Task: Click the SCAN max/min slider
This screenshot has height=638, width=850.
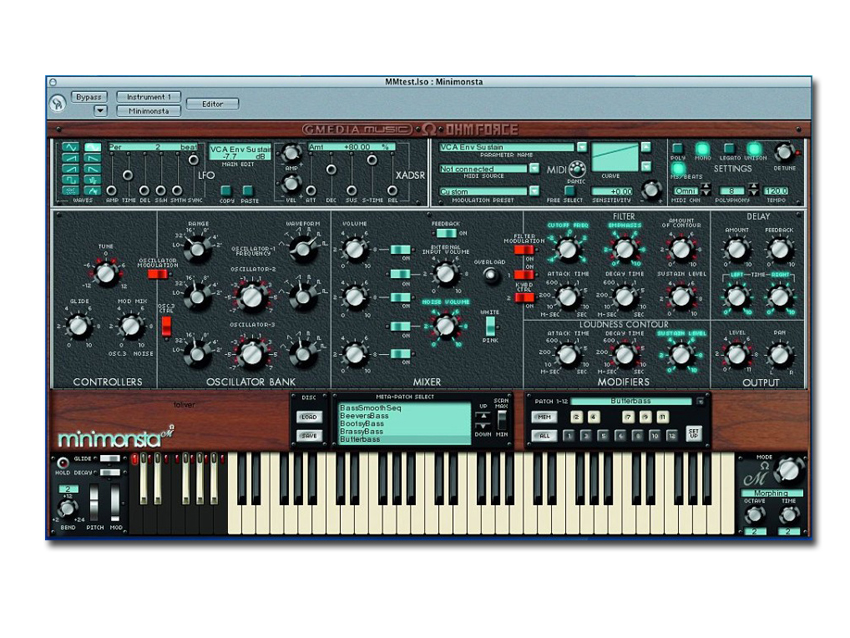Action: (x=502, y=420)
